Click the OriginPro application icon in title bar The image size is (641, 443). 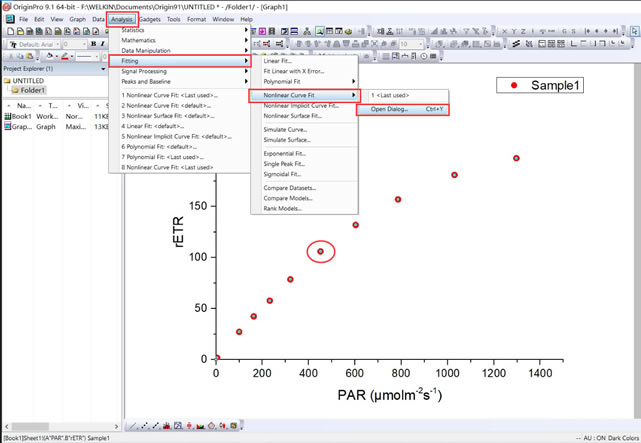(x=6, y=6)
